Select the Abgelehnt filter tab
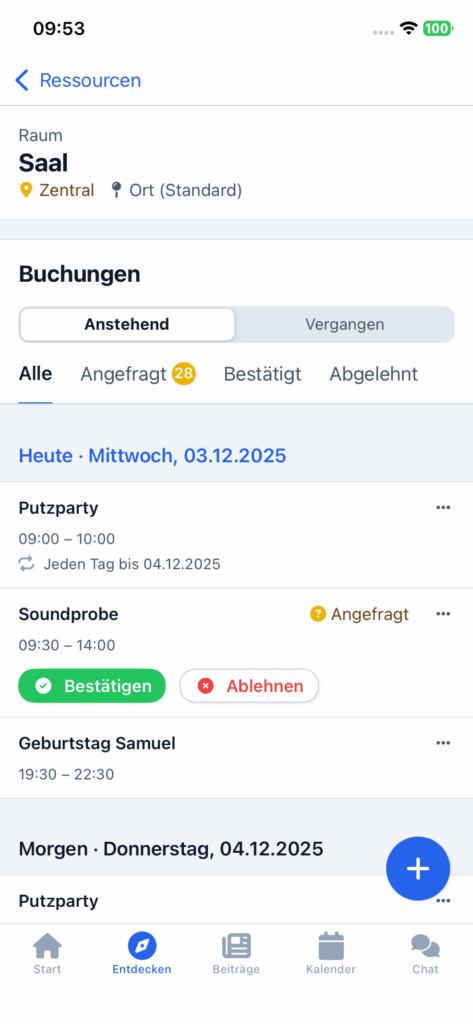The height and width of the screenshot is (1024, 473). coord(374,374)
